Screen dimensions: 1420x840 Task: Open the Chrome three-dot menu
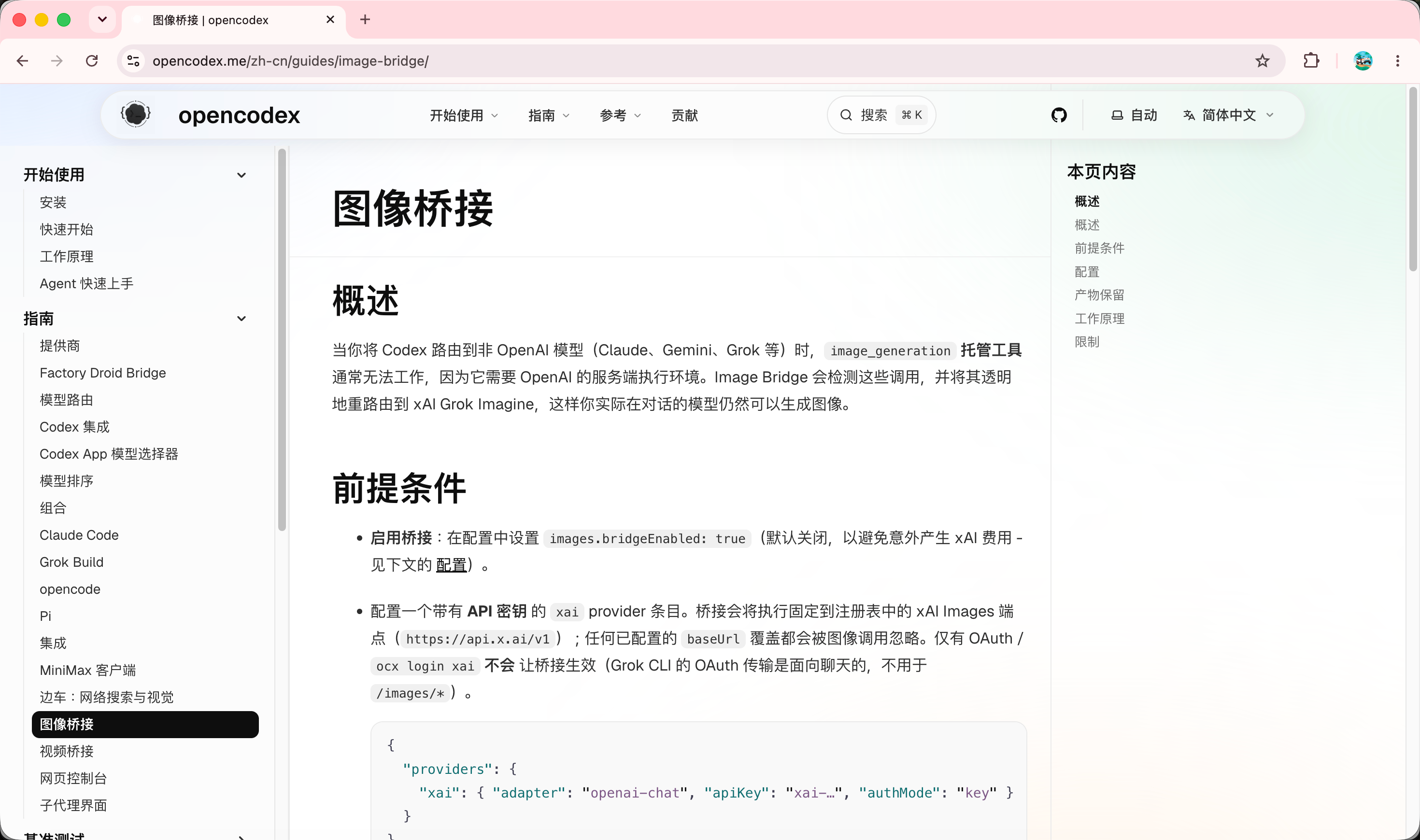(1397, 60)
